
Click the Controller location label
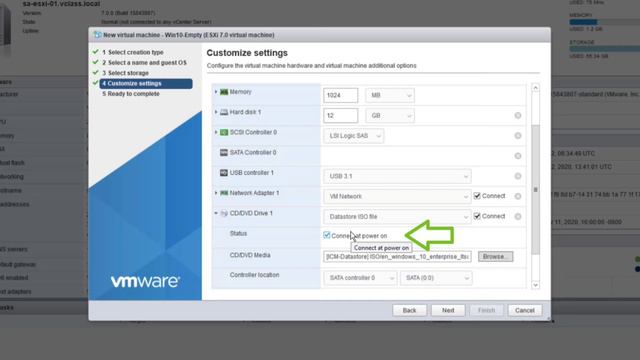click(254, 275)
